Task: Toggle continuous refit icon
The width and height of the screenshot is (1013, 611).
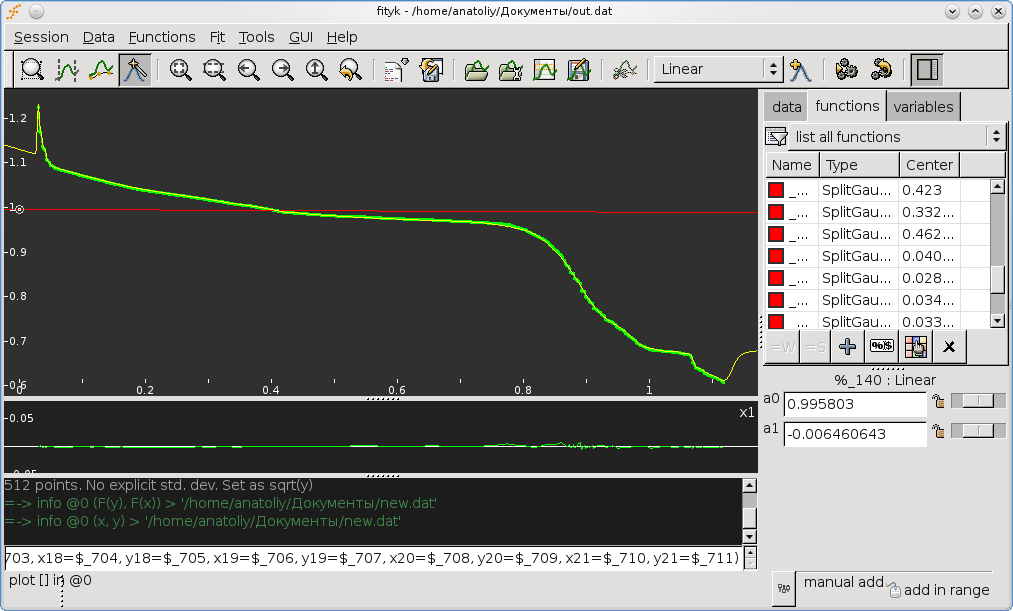Action: [624, 69]
